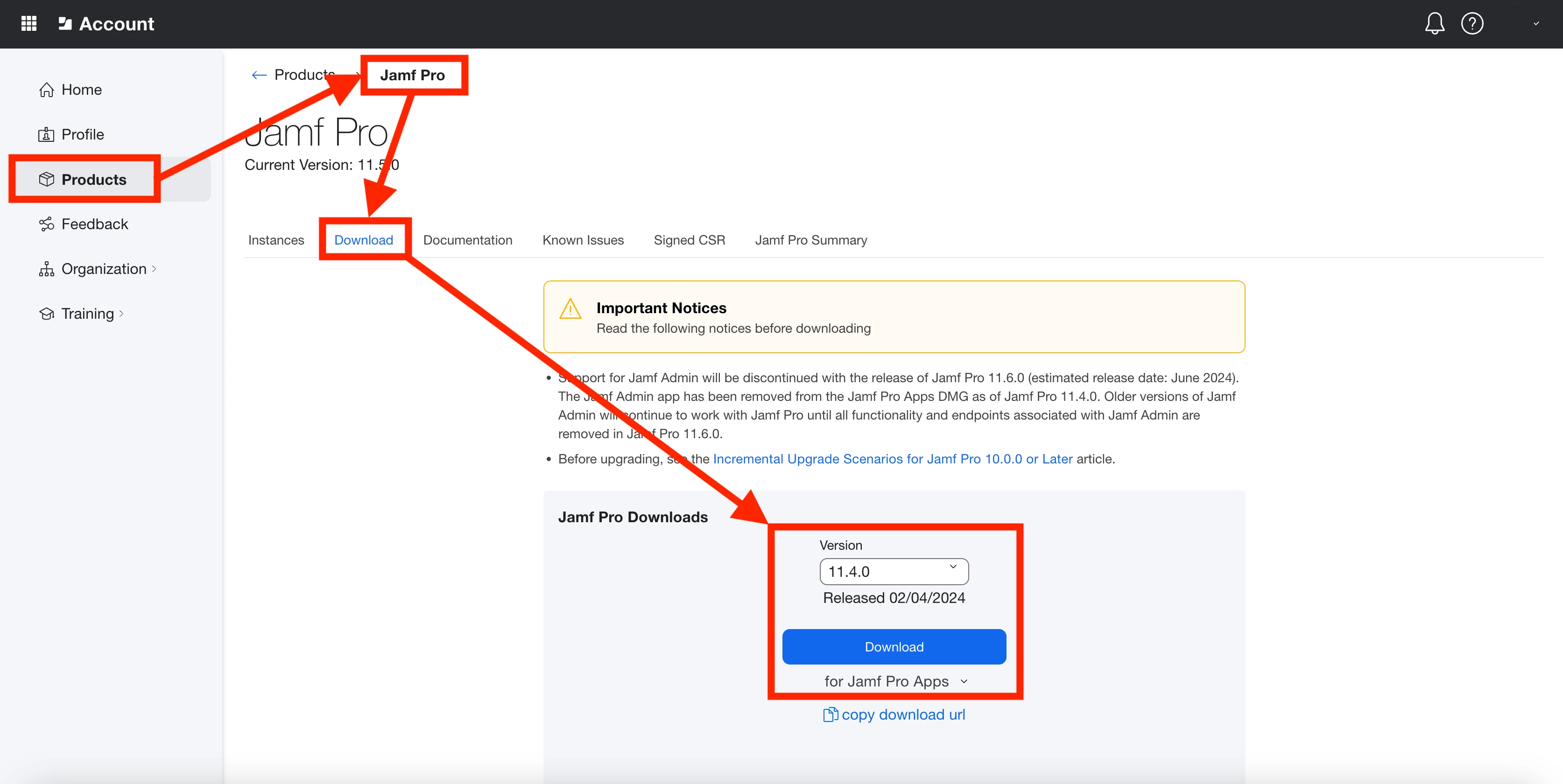Expand the 'for Jamf Pro Apps' selector
This screenshot has height=784, width=1563.
pos(895,681)
